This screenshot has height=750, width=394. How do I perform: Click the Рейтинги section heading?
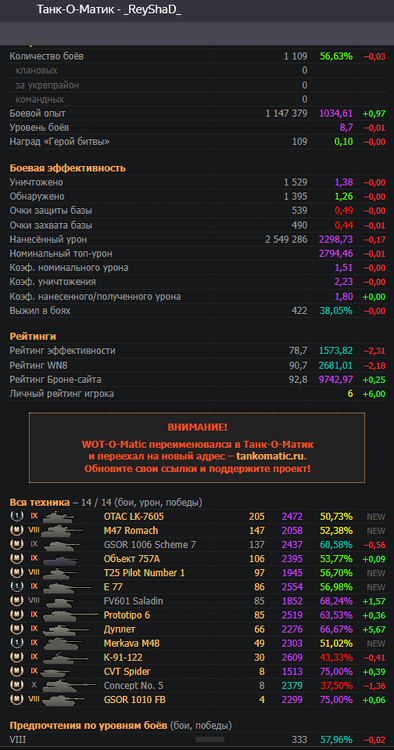(33, 336)
